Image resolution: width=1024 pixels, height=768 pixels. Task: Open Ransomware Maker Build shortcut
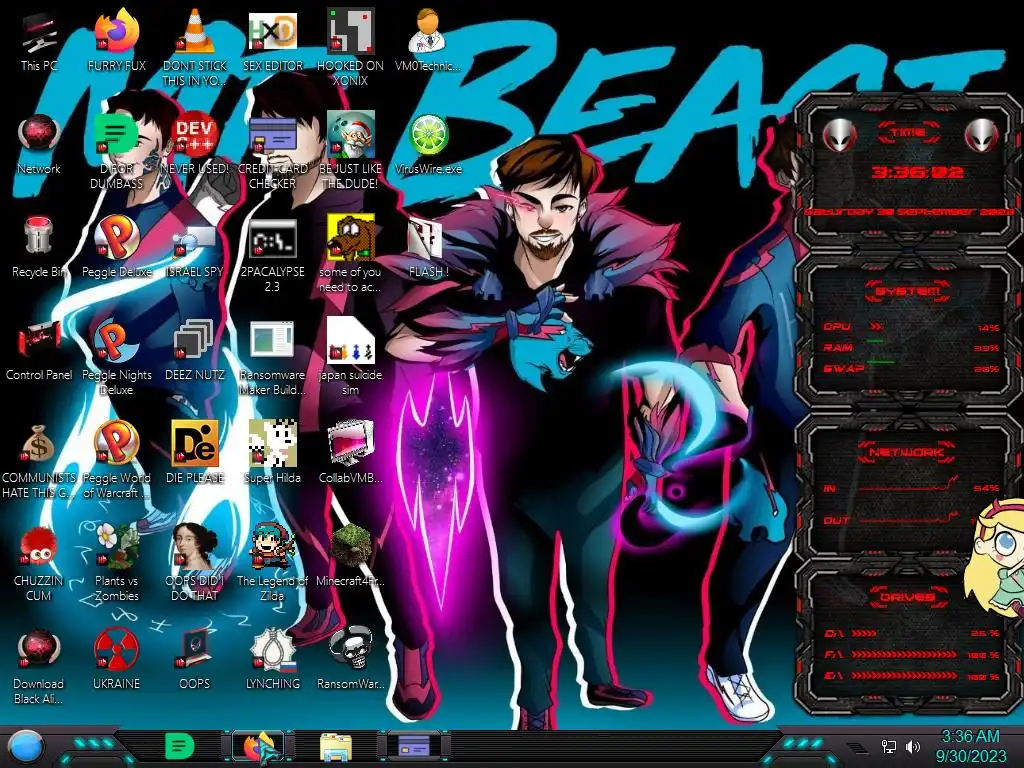click(273, 357)
